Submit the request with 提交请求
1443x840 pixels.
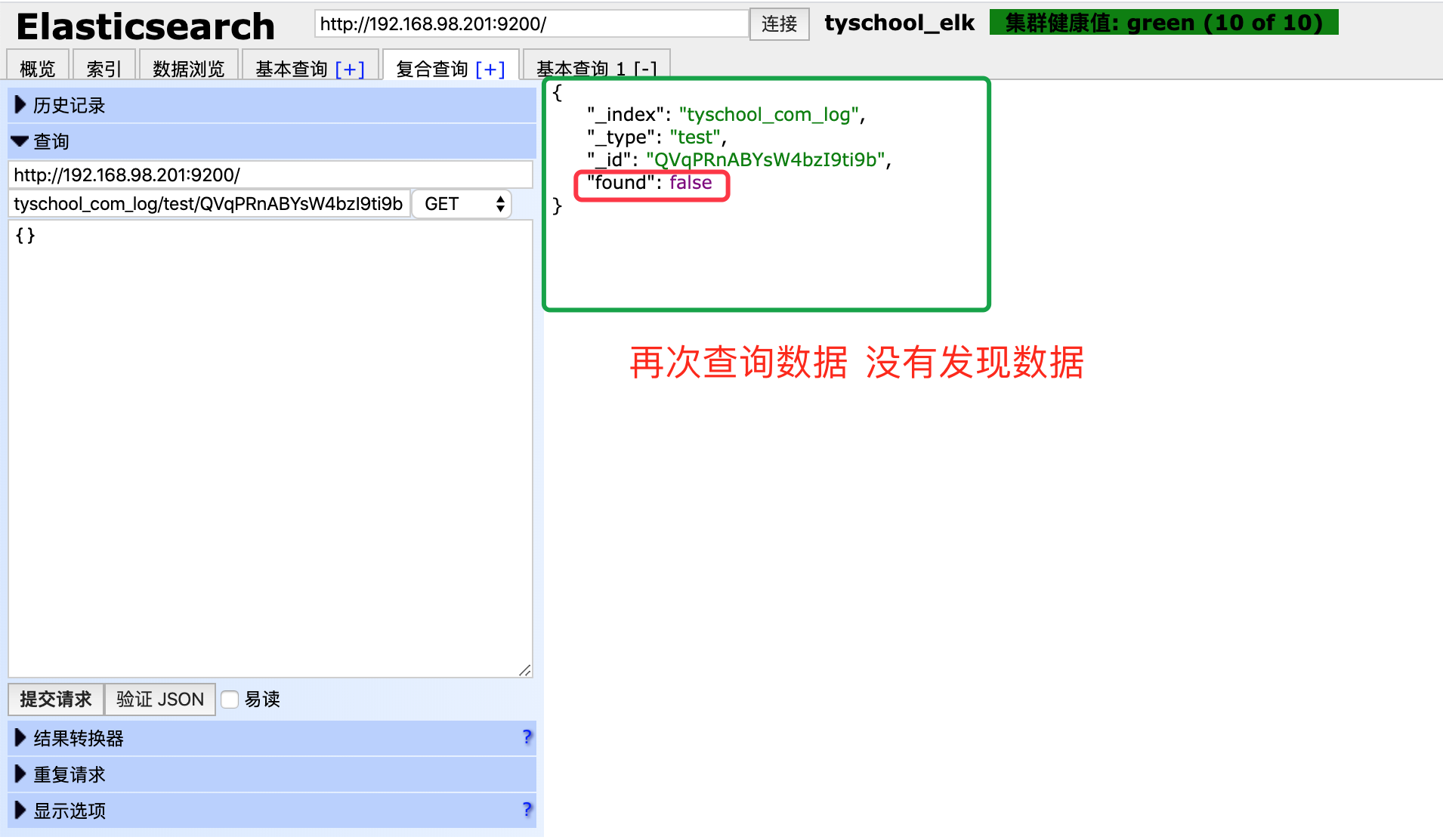[54, 699]
